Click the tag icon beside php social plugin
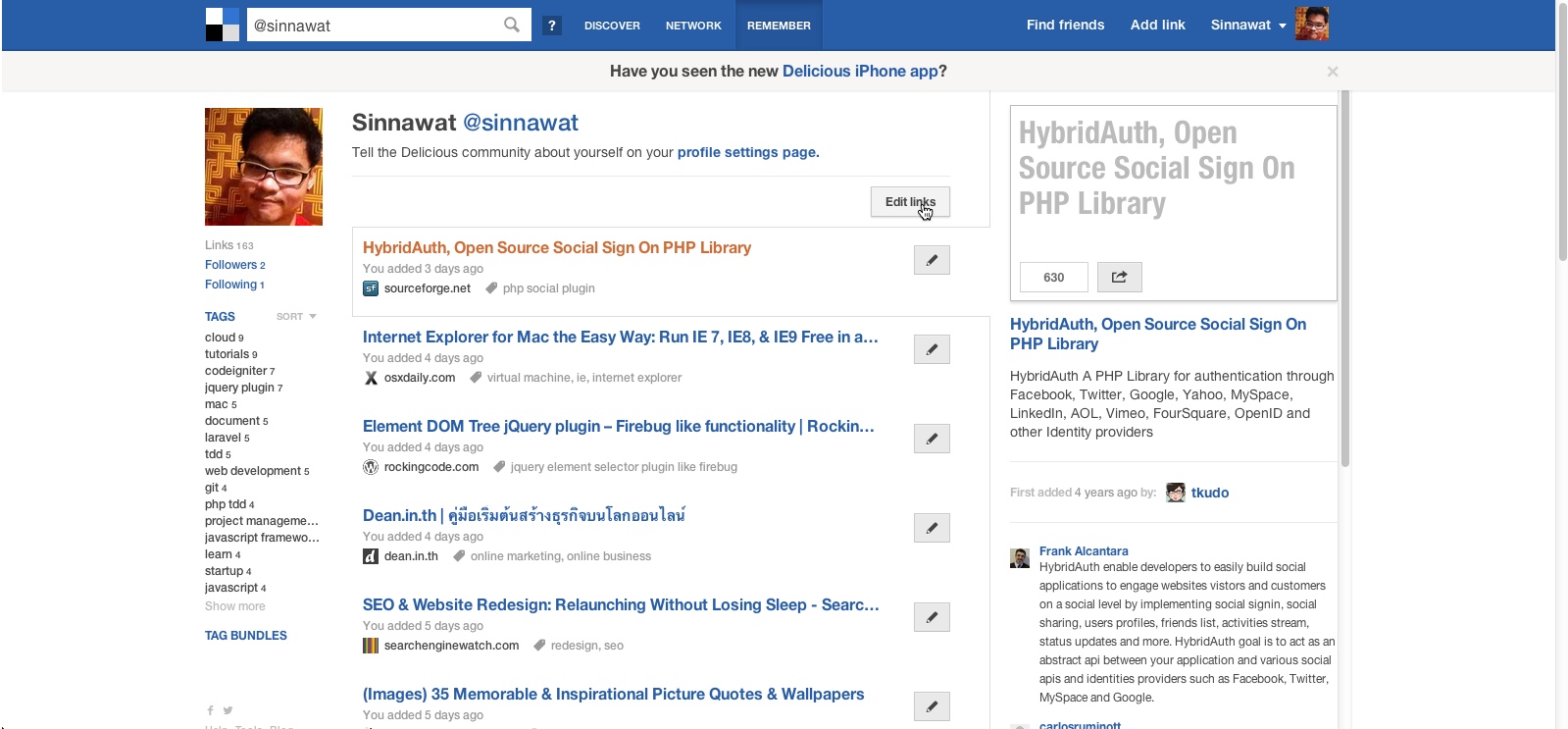The image size is (1568, 729). click(491, 288)
